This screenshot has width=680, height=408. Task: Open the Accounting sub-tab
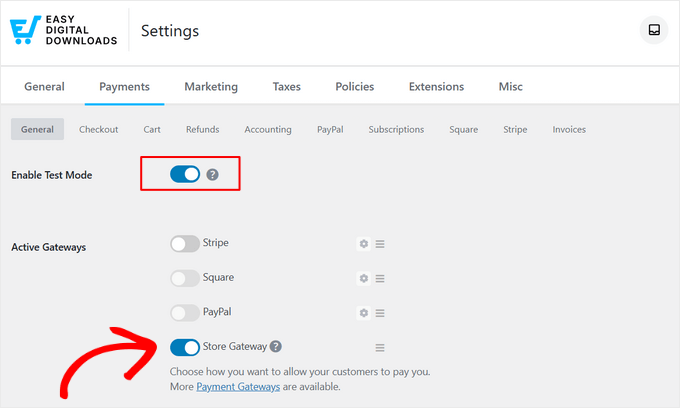tap(268, 129)
